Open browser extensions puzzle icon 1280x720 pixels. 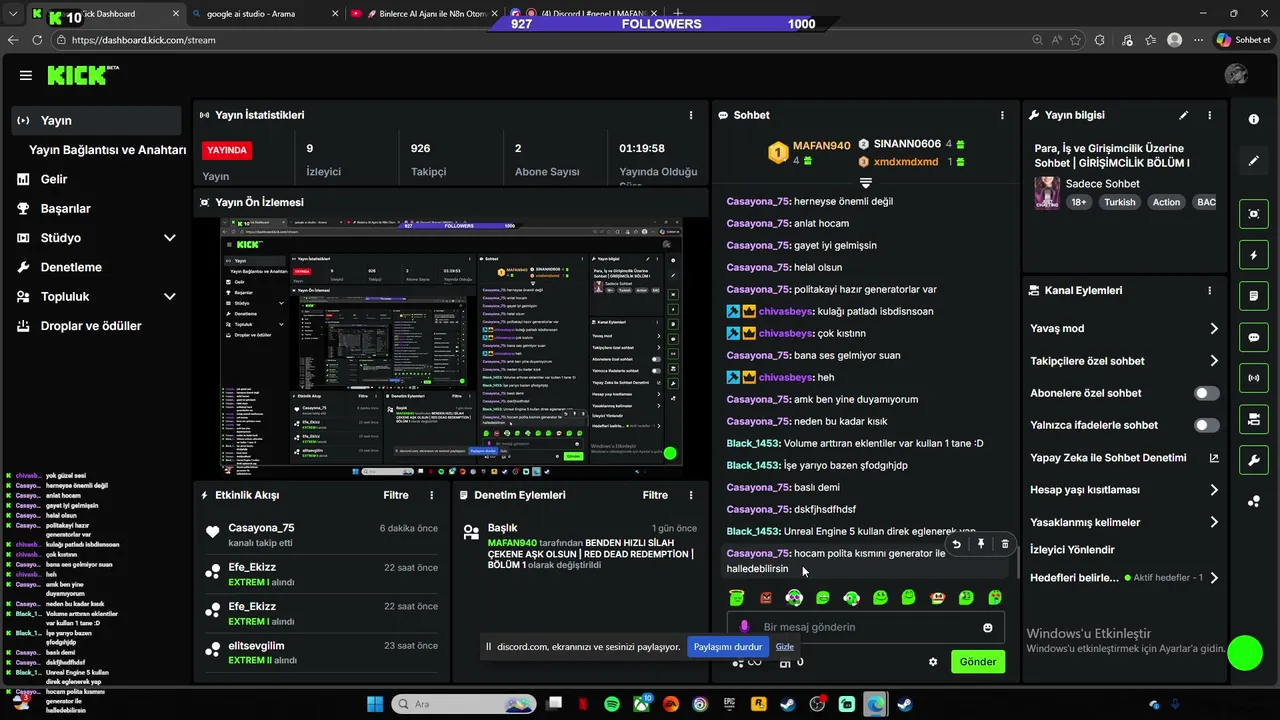pyautogui.click(x=1100, y=40)
